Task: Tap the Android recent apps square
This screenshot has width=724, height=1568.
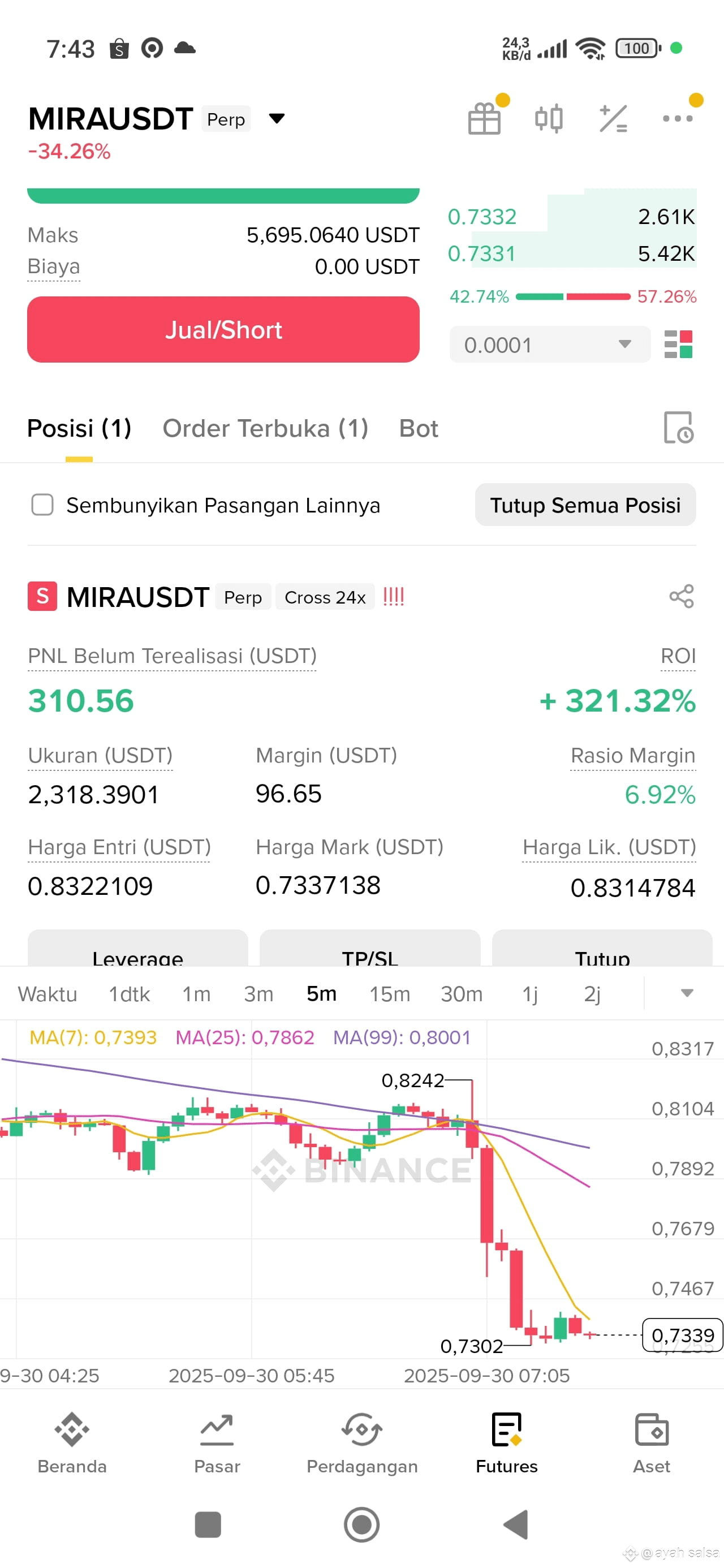Action: (208, 1524)
